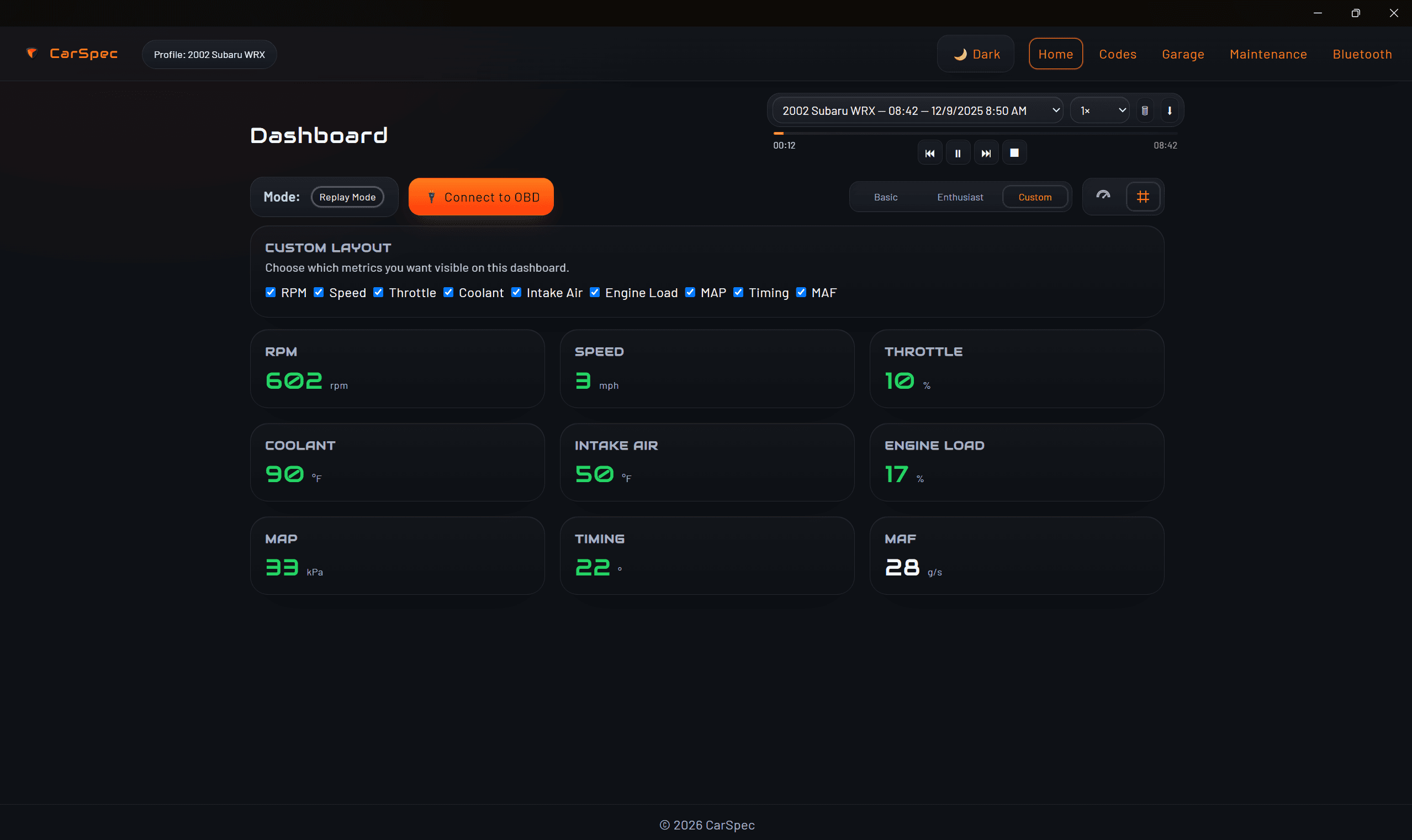Screen dimensions: 1412x840
Task: Uncheck the MAP metric checkbox
Action: click(690, 293)
